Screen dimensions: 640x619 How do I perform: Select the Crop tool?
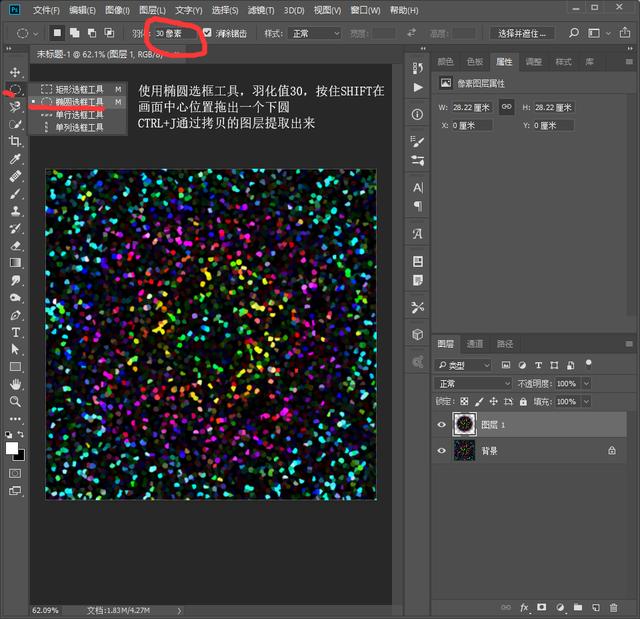point(15,141)
